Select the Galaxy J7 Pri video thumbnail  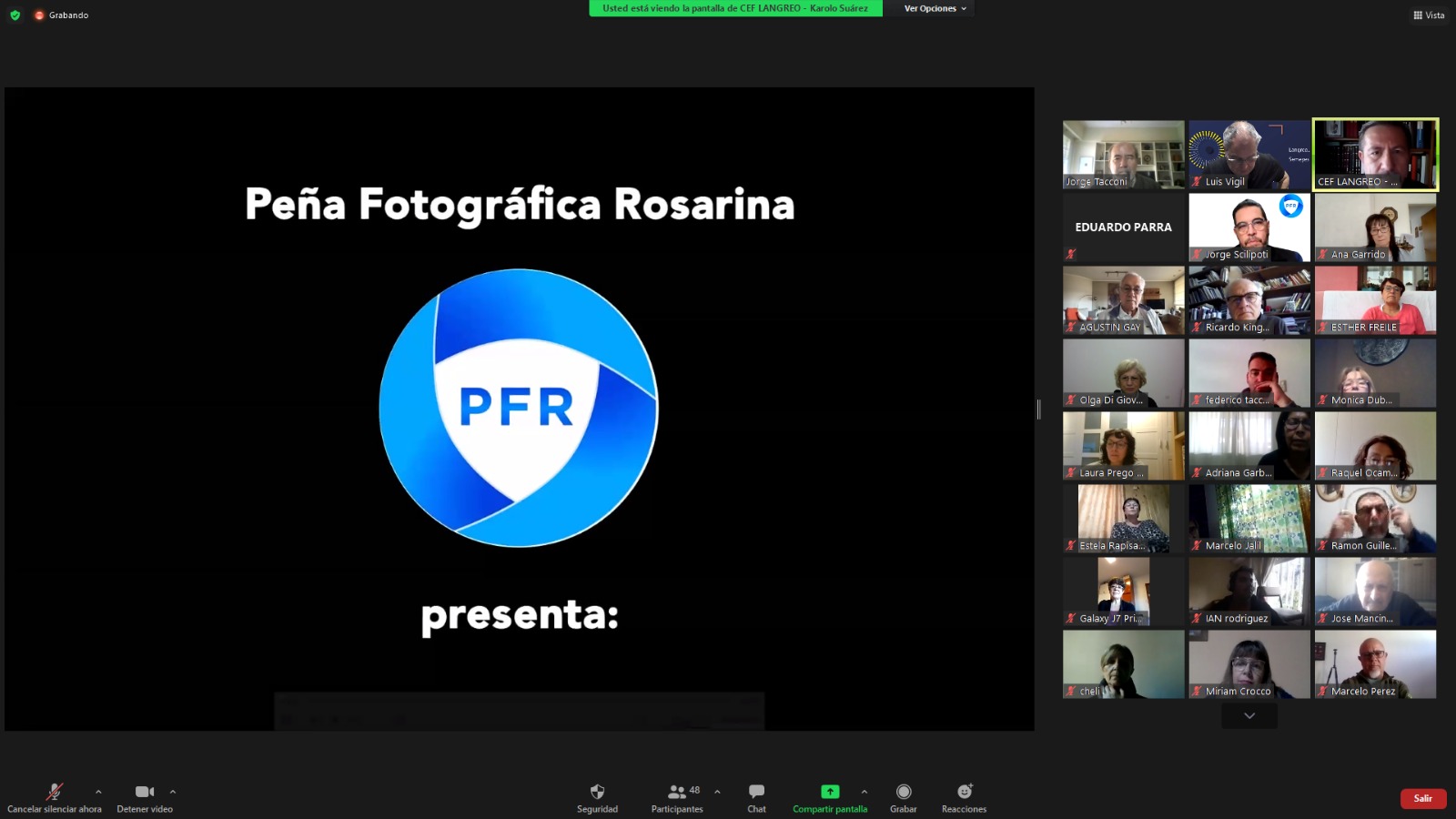tap(1124, 591)
